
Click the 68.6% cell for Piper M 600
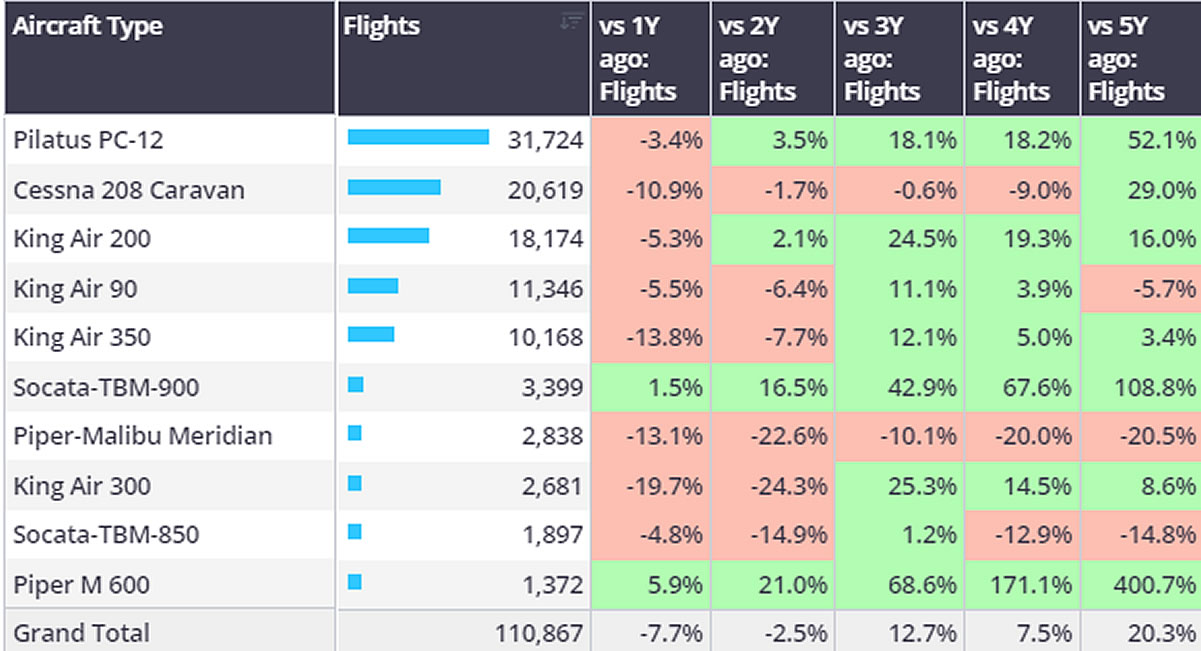pos(899,584)
